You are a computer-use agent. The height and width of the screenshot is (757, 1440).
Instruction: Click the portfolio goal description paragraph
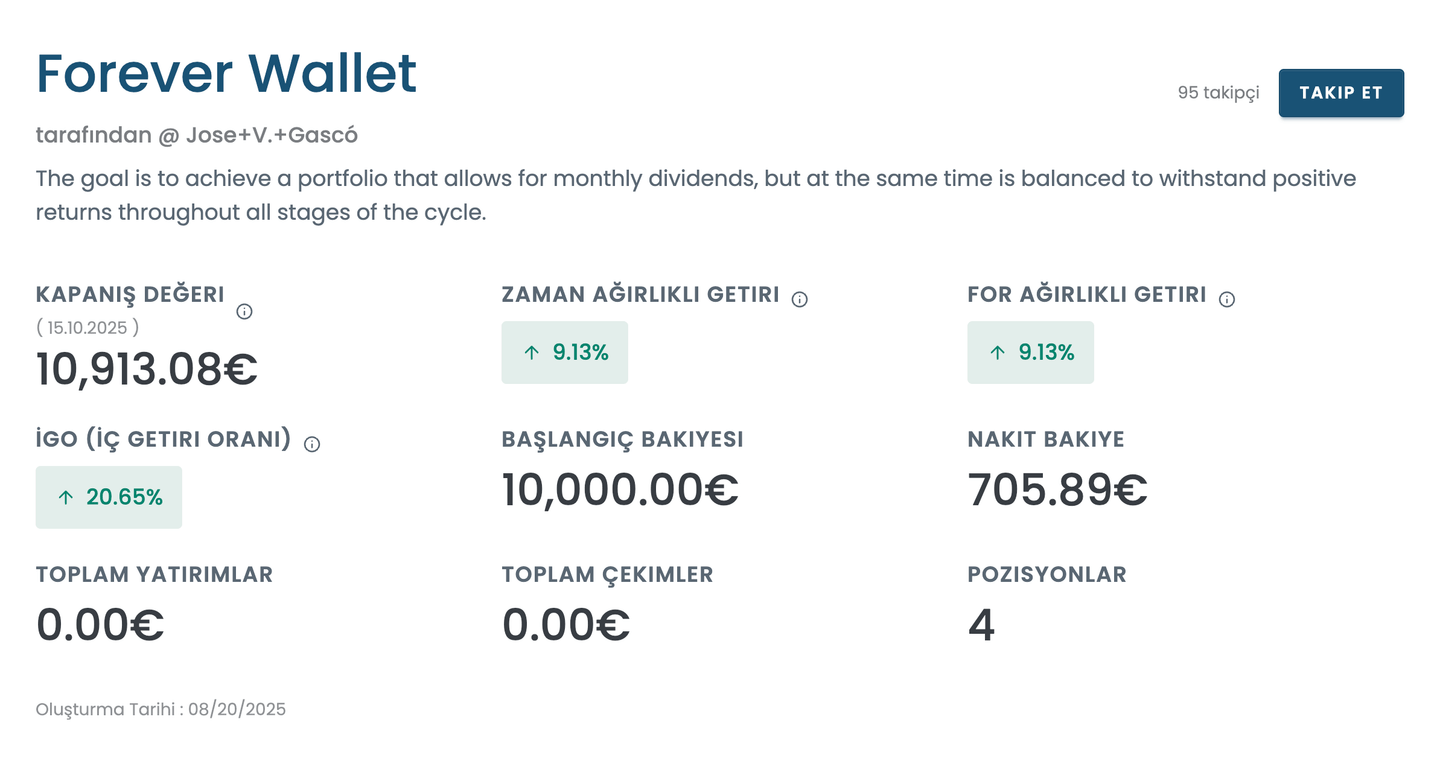coord(695,195)
